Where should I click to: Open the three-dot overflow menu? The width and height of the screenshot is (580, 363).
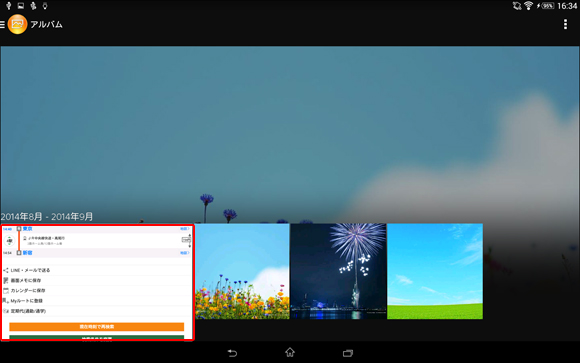(x=565, y=24)
